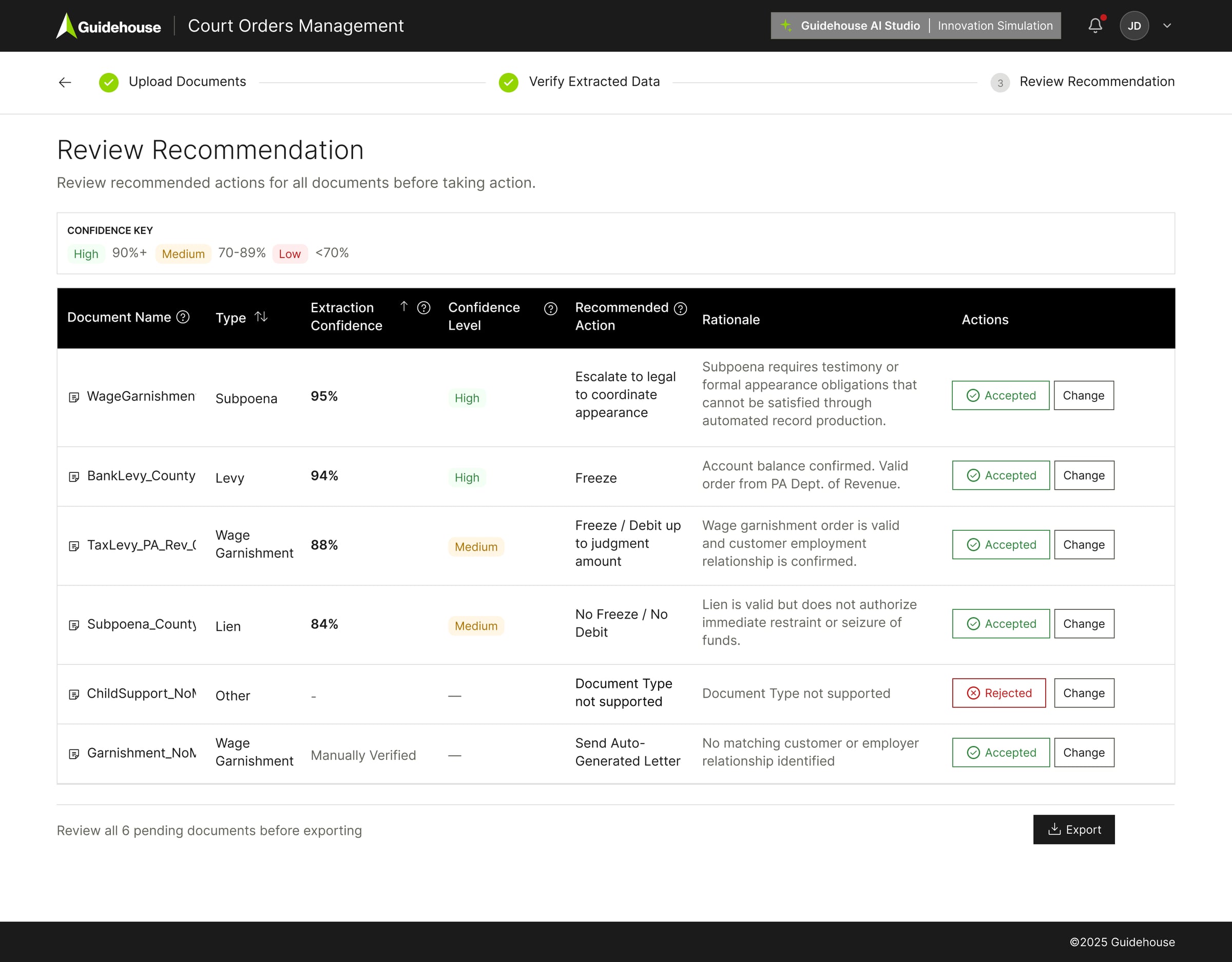Click Confidence Level help icon

click(x=551, y=309)
